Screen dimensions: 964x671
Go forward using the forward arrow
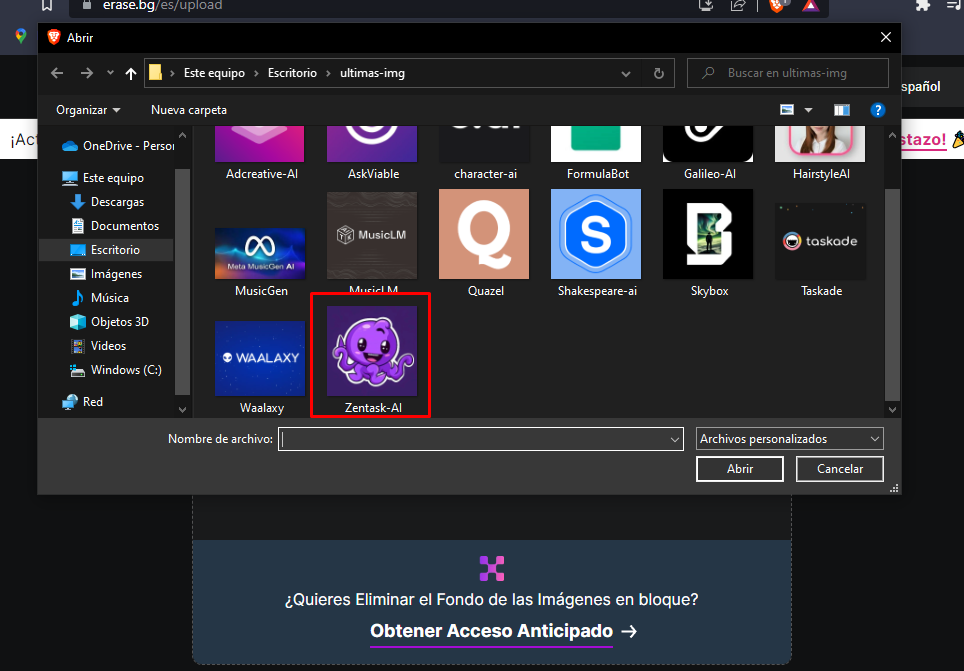coord(87,73)
